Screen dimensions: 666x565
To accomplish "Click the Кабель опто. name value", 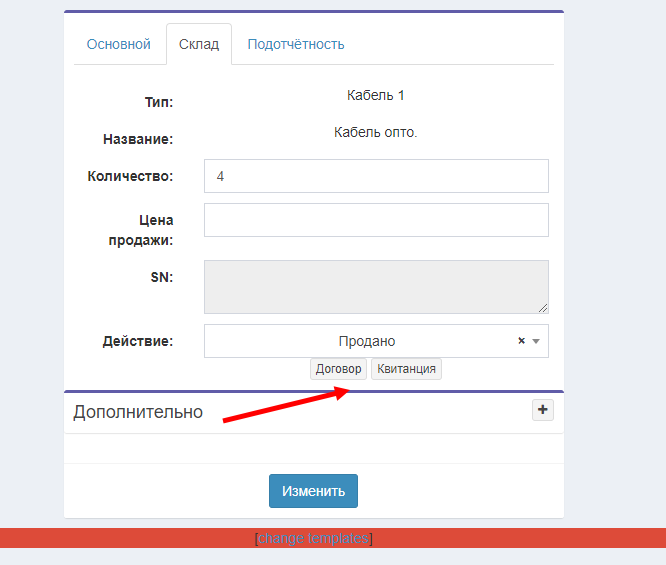I will 375,132.
